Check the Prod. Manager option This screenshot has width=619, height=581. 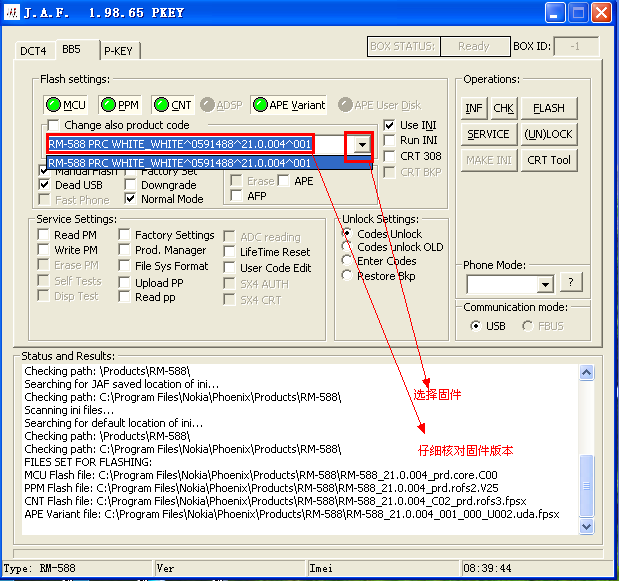pyautogui.click(x=124, y=249)
